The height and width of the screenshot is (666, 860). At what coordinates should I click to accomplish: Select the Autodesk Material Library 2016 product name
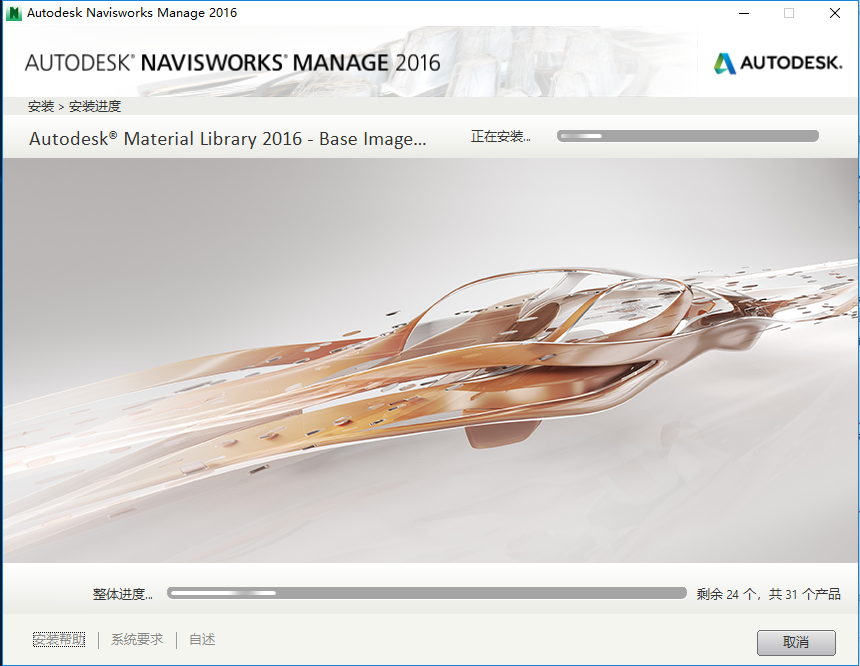point(228,139)
